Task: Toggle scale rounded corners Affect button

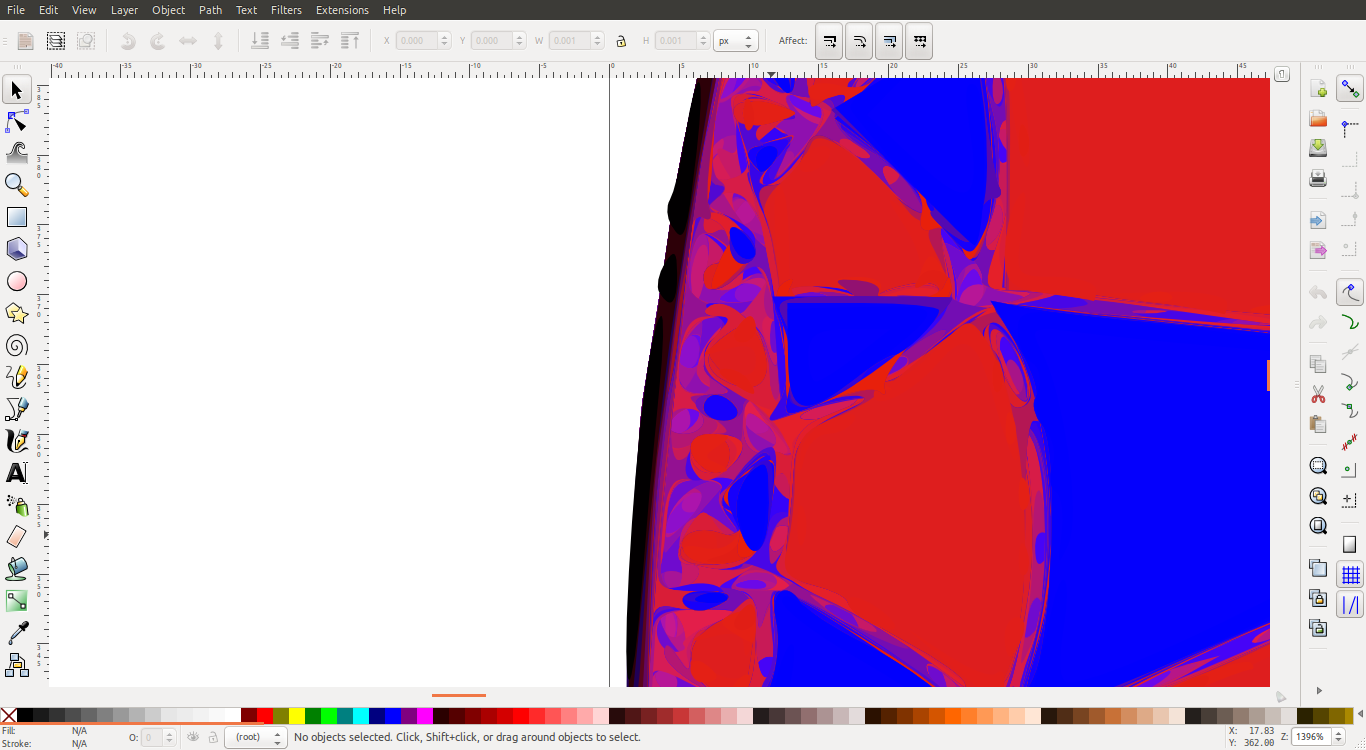Action: click(x=859, y=41)
